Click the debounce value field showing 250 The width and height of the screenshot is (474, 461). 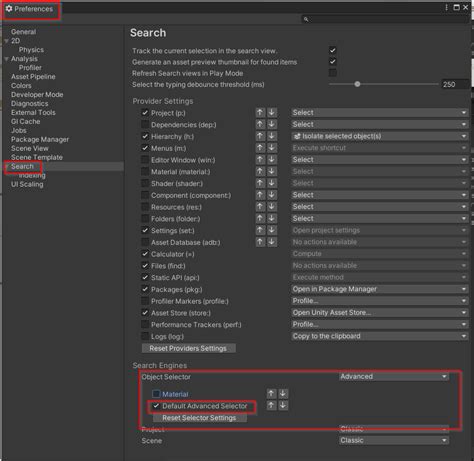coord(455,84)
